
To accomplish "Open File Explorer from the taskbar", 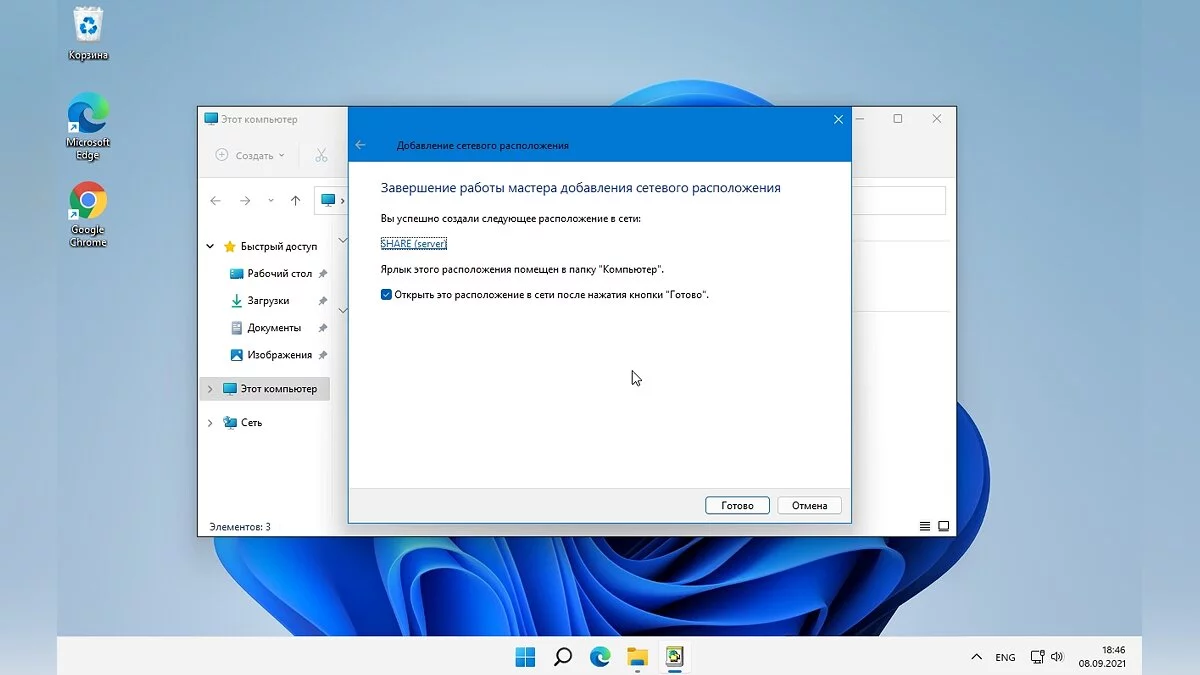I will 637,657.
